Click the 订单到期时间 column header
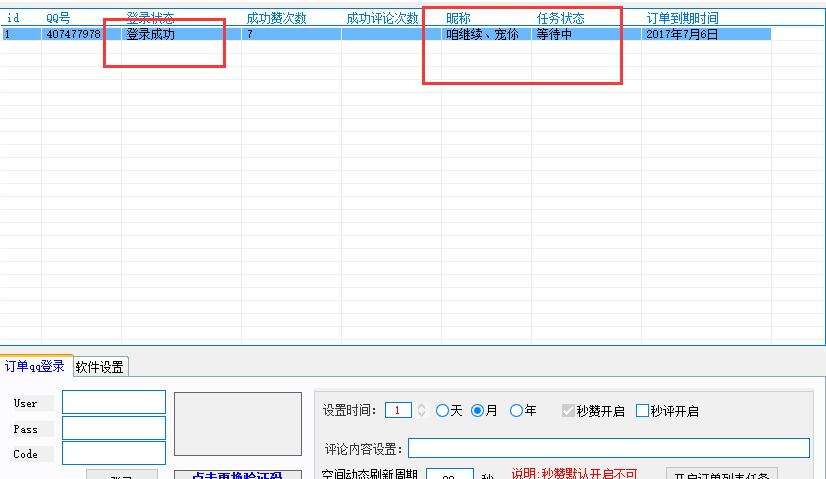The image size is (826, 479). tap(682, 18)
